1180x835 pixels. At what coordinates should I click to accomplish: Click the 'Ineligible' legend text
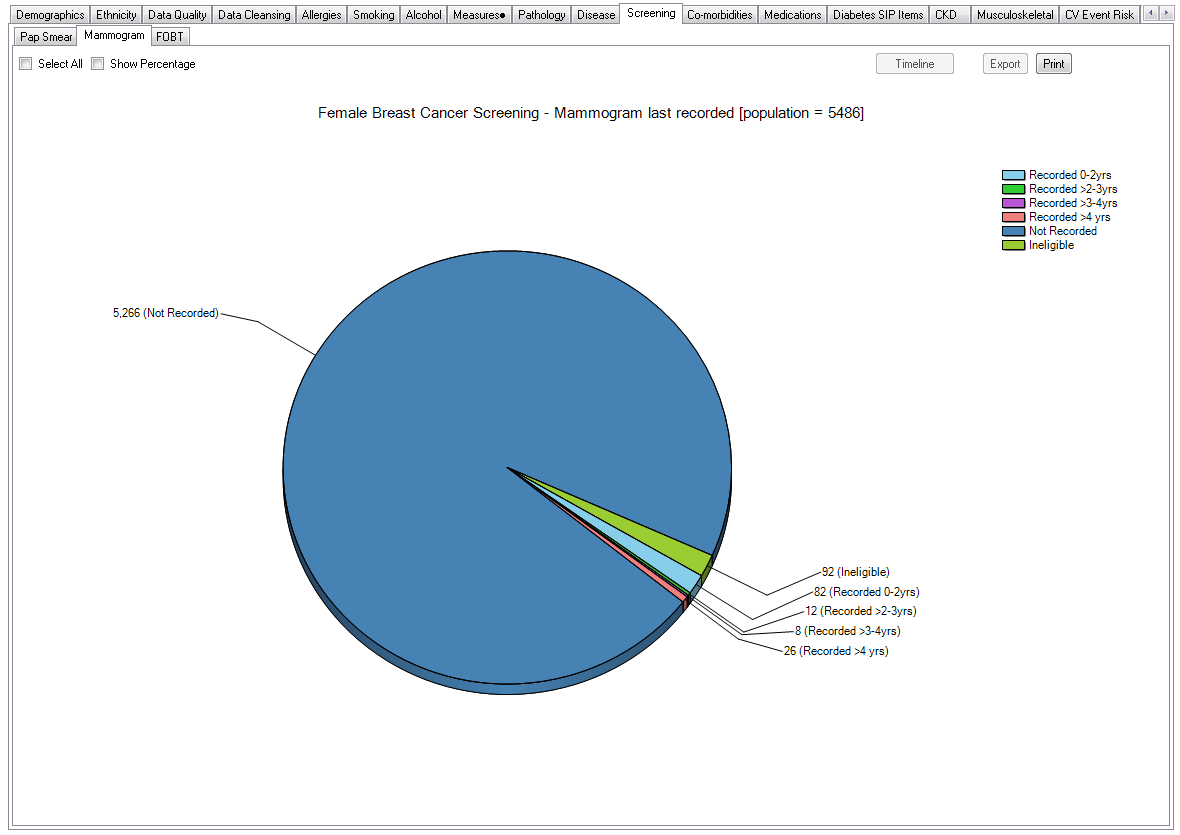coord(1051,245)
